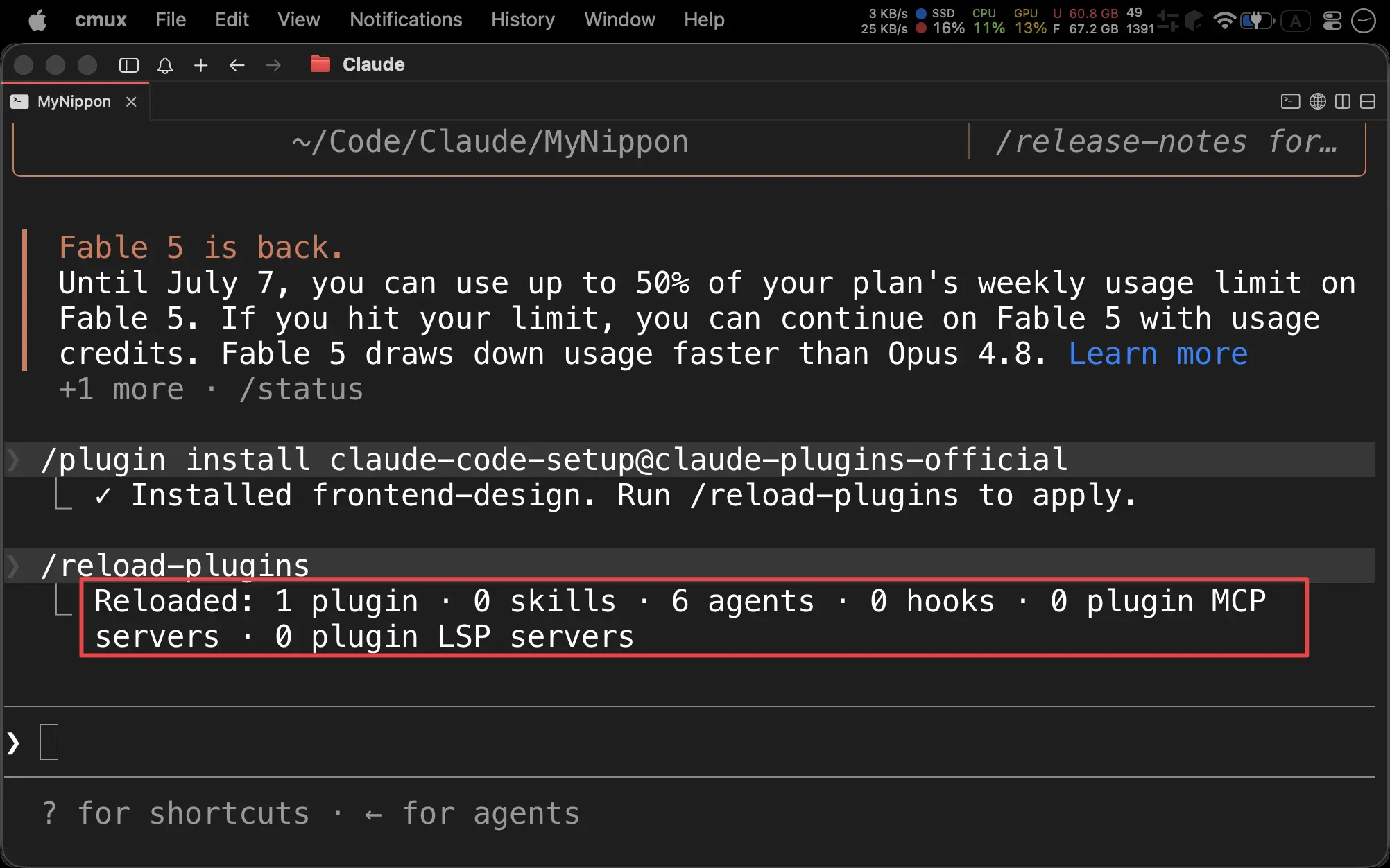
Task: Go back with left arrow
Action: pos(237,65)
